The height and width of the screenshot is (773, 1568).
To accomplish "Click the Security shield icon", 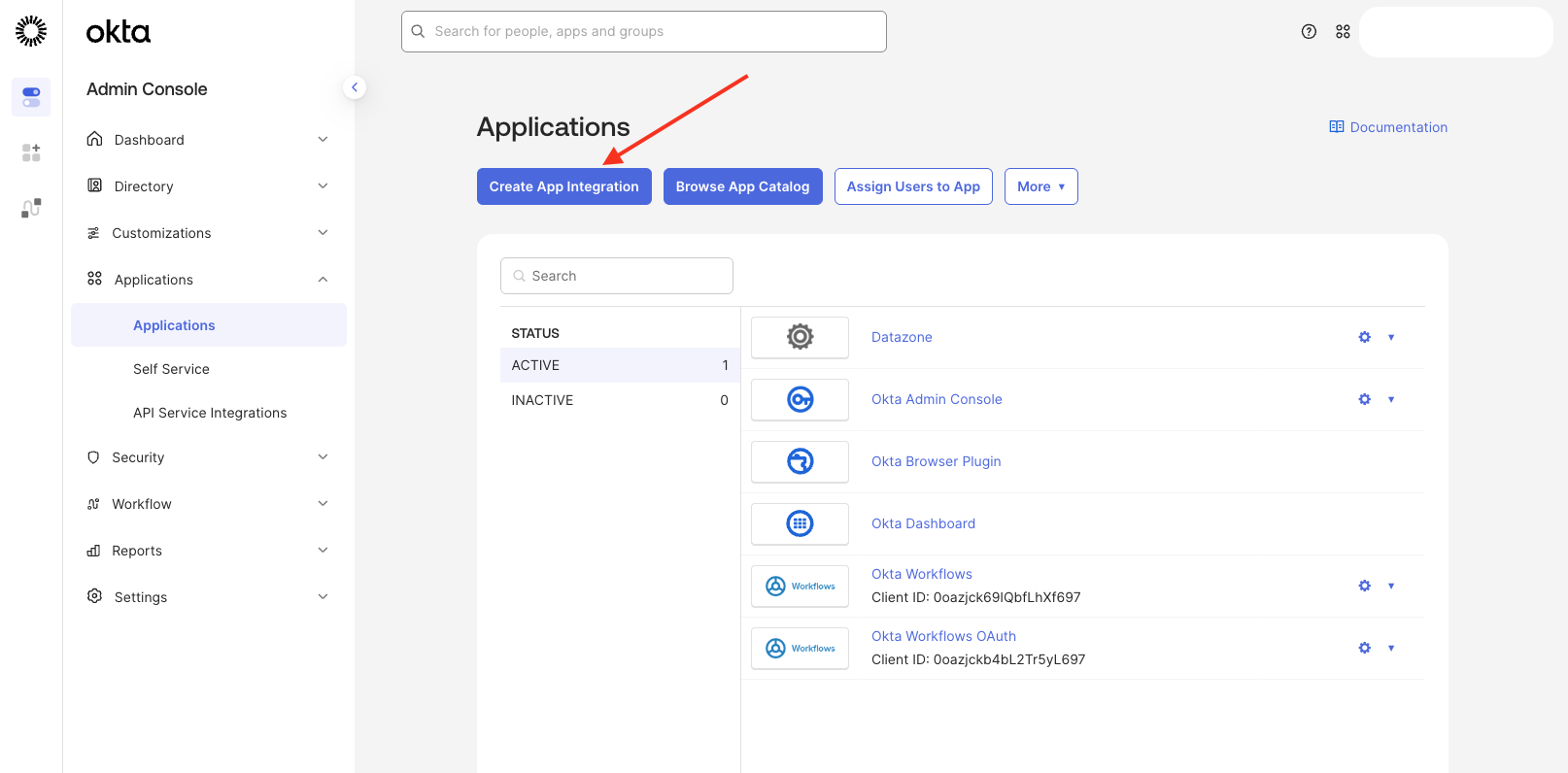I will pos(93,457).
